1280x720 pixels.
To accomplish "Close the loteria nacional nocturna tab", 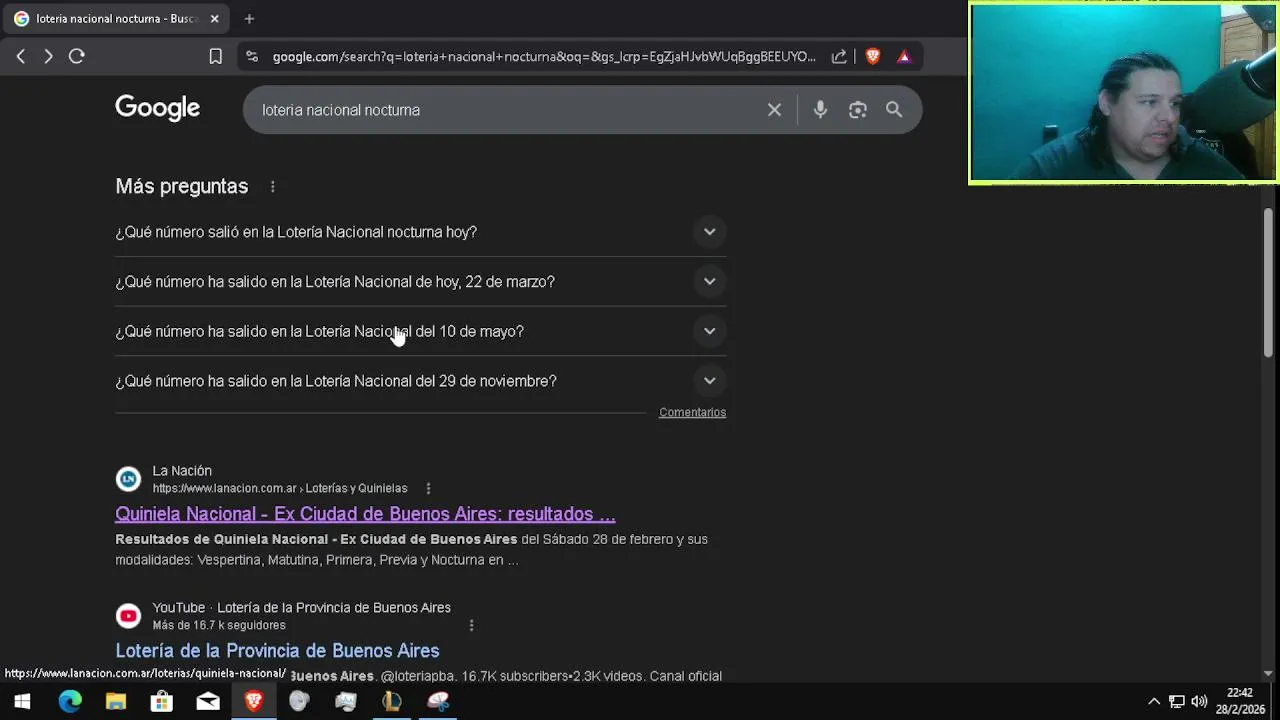I will coord(214,19).
